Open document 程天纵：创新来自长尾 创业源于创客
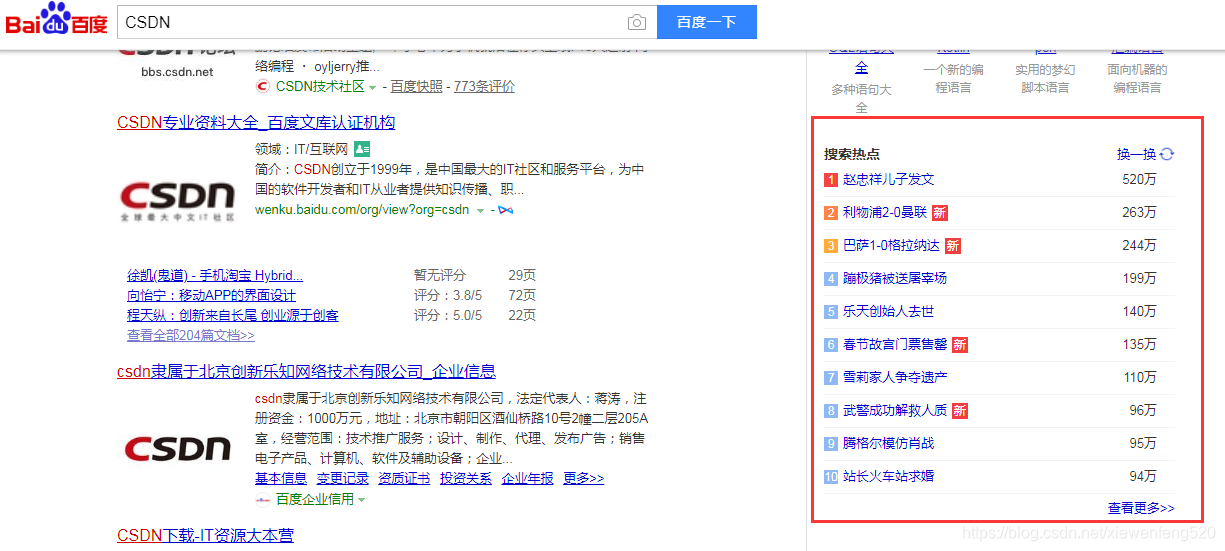 233,315
